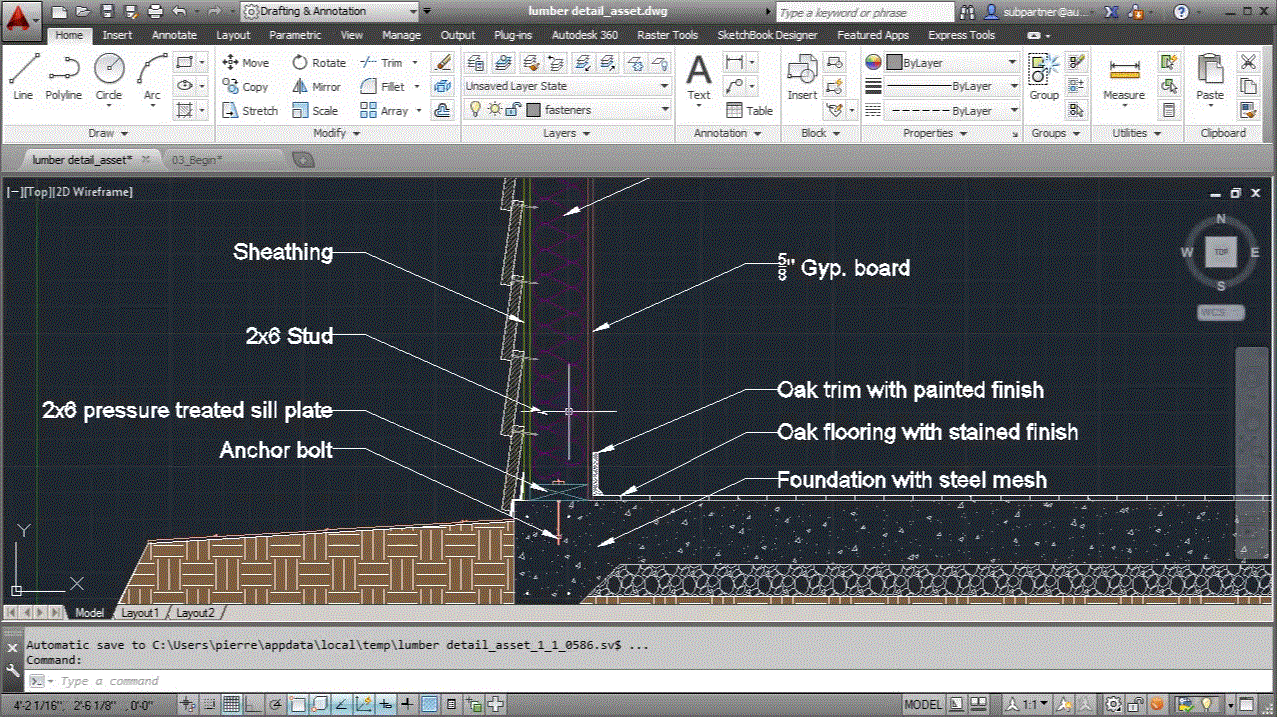The image size is (1277, 717).
Task: Open the Insert ribbon tab
Action: 117,35
